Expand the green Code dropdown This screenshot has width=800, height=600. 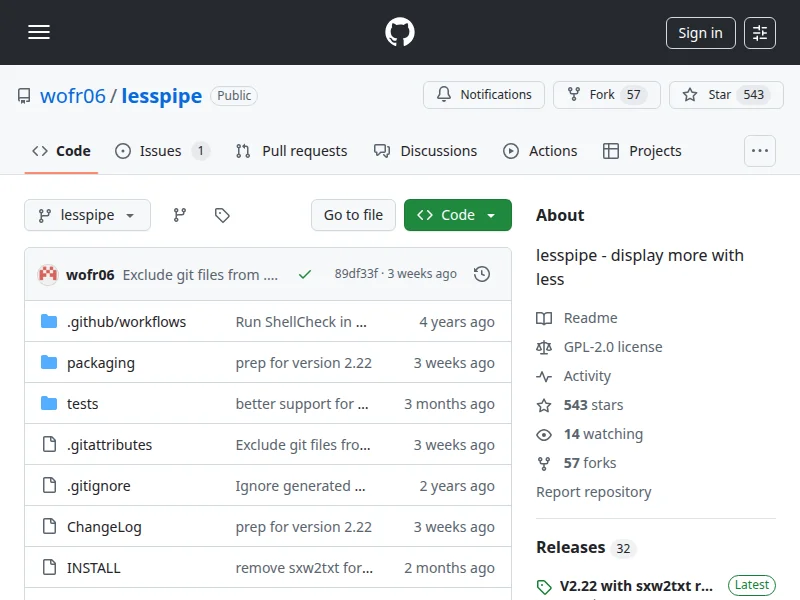tap(457, 215)
